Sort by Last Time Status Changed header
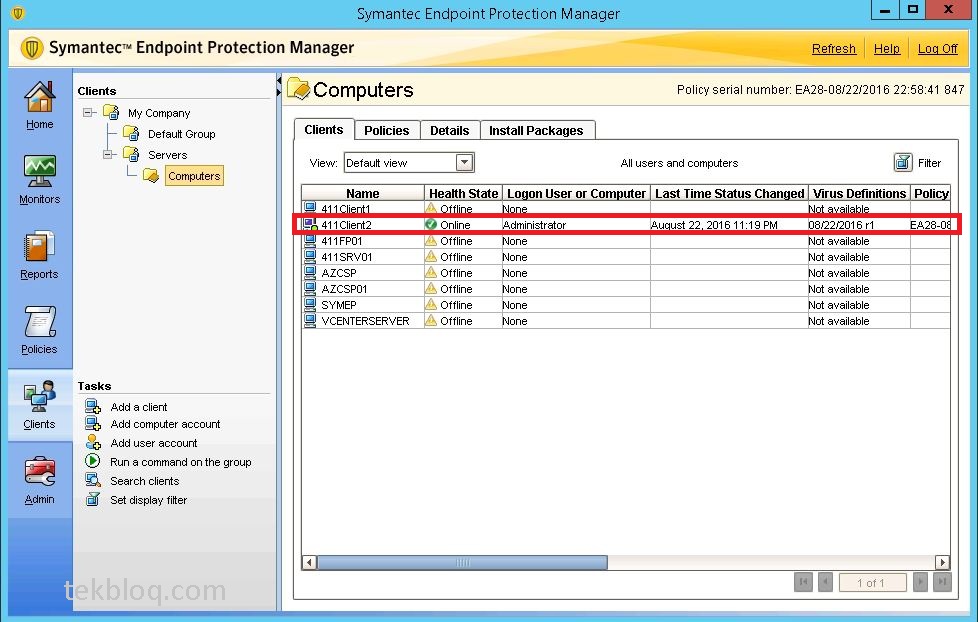This screenshot has height=622, width=978. [729, 193]
